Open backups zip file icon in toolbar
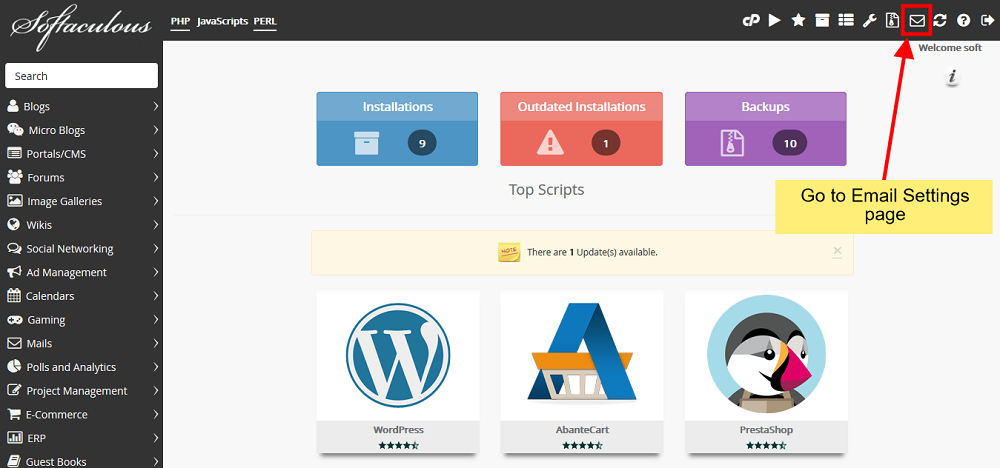This screenshot has width=1000, height=468. 892,20
